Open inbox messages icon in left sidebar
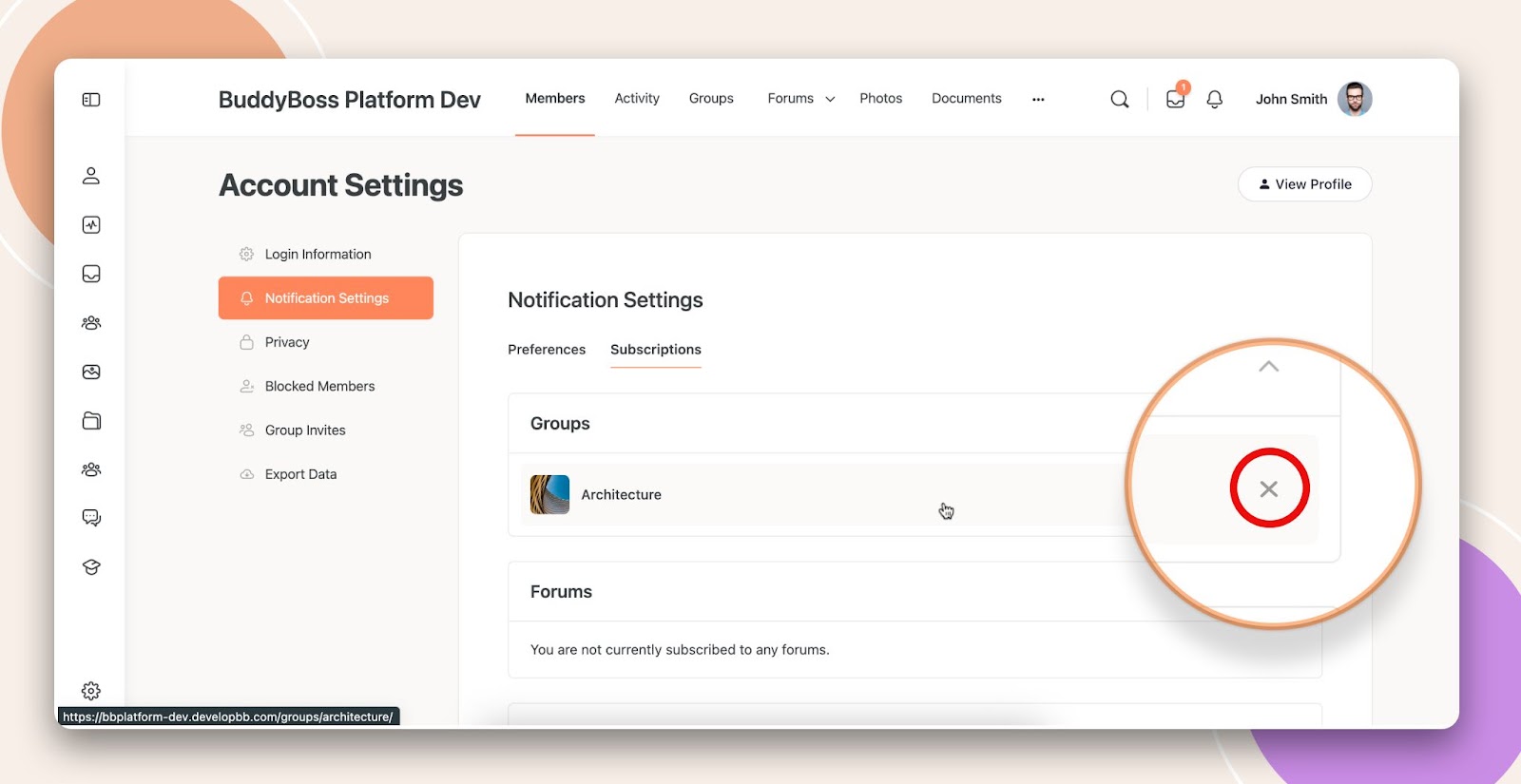The image size is (1521, 784). [x=91, y=274]
